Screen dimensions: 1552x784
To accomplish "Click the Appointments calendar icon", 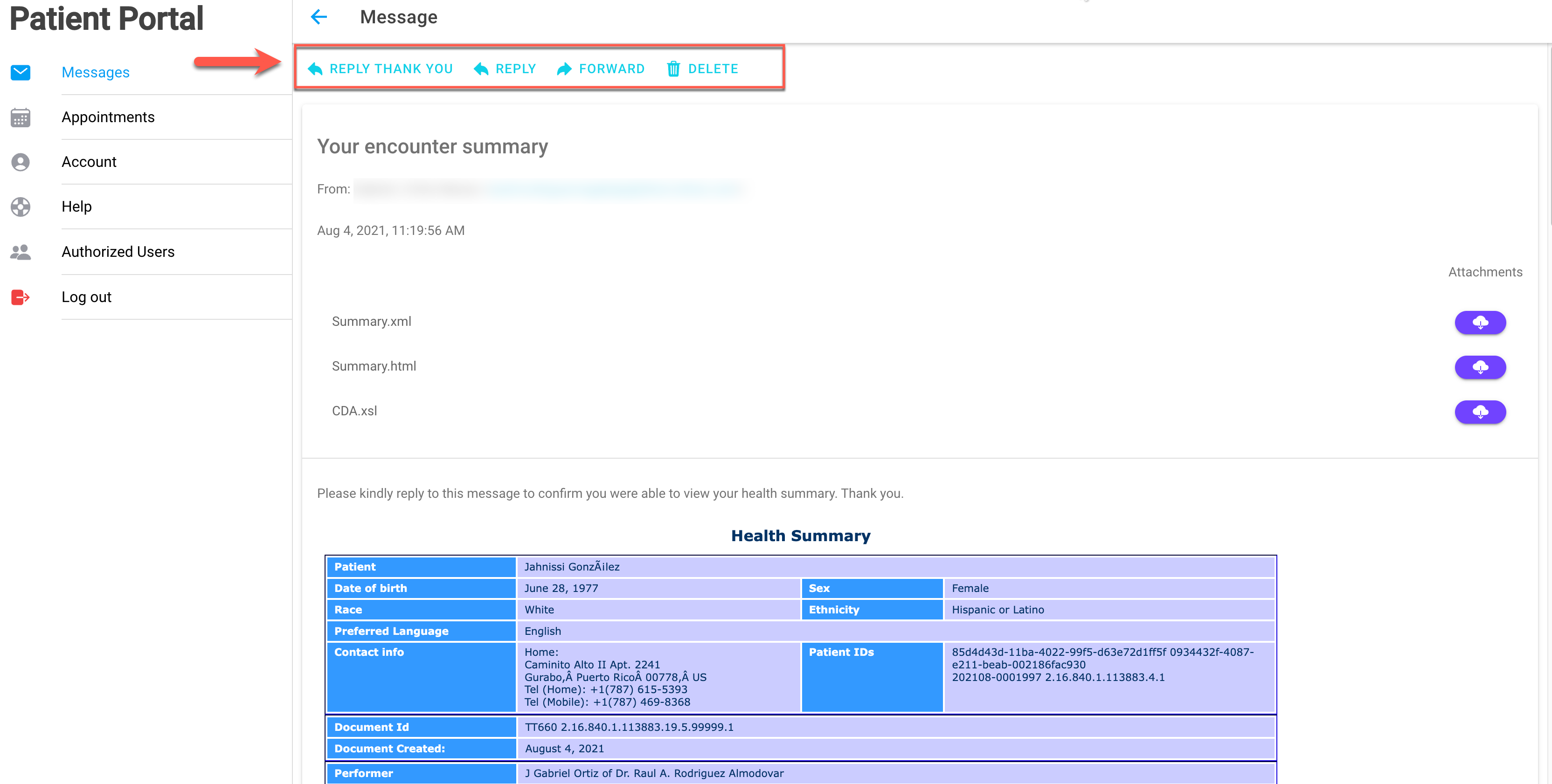I will coord(21,117).
